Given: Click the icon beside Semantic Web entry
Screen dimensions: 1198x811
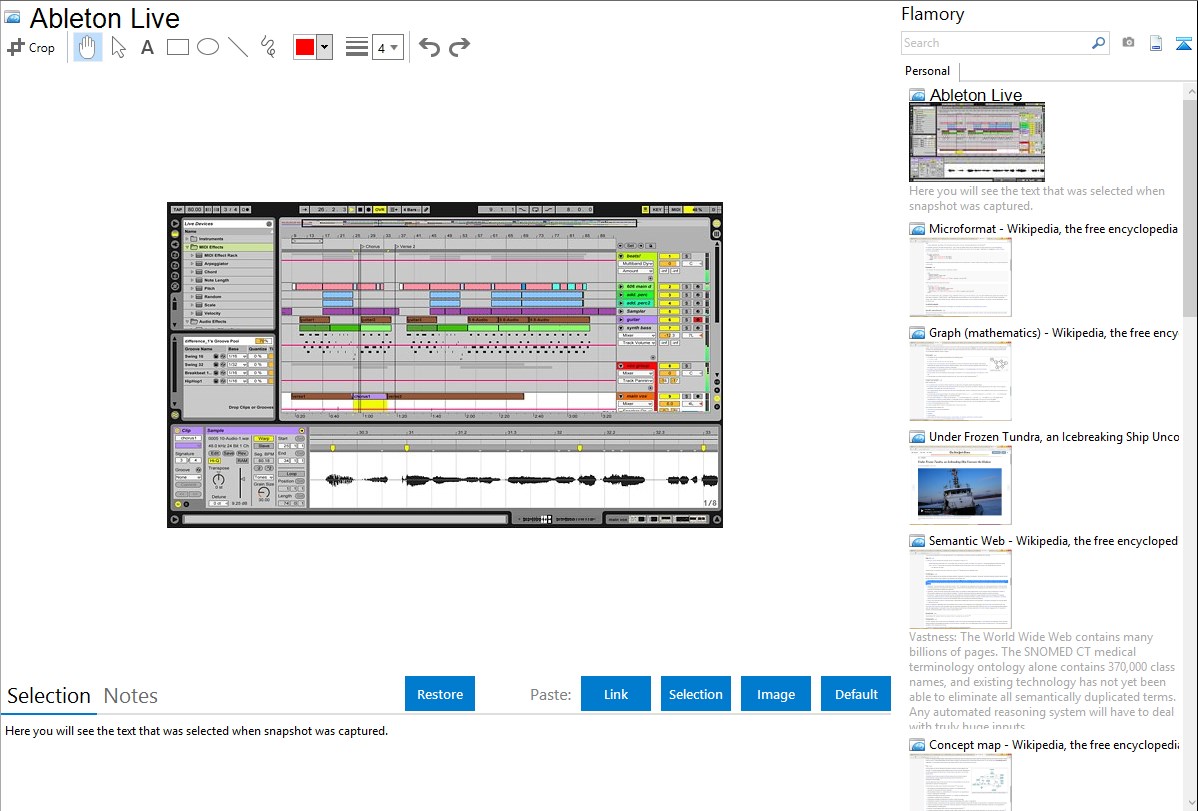Looking at the screenshot, I should point(917,541).
